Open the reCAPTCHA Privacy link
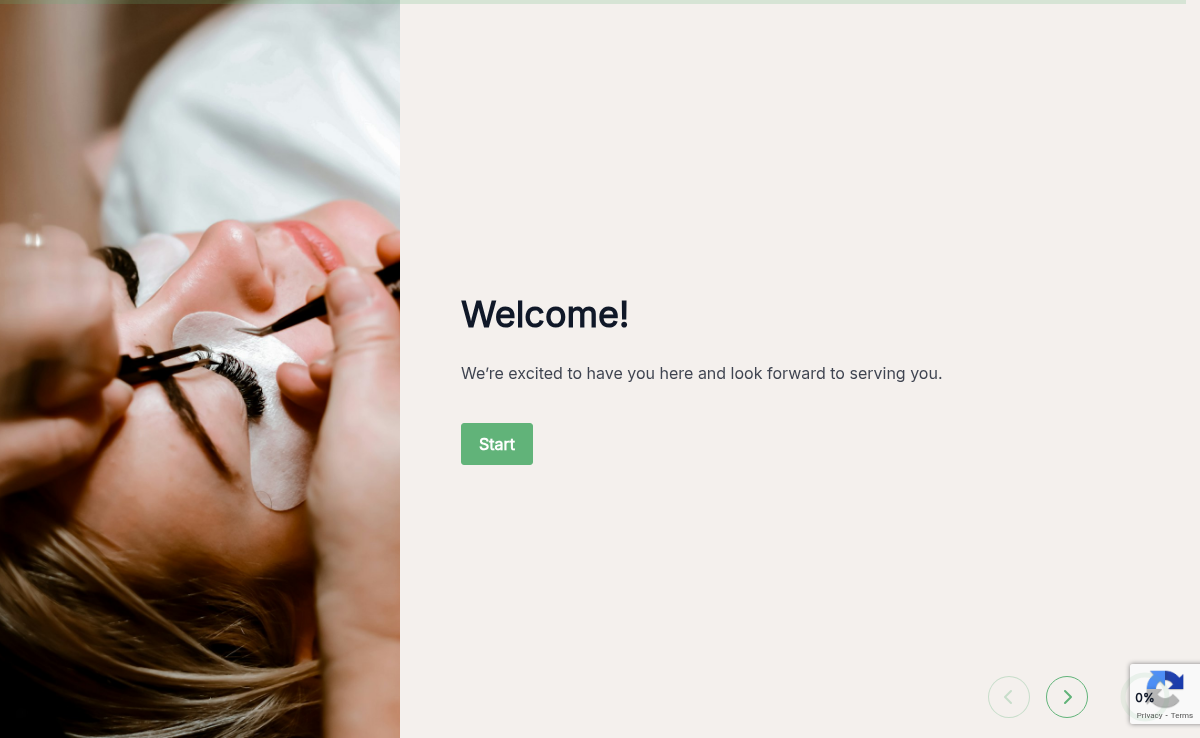 pos(1149,716)
